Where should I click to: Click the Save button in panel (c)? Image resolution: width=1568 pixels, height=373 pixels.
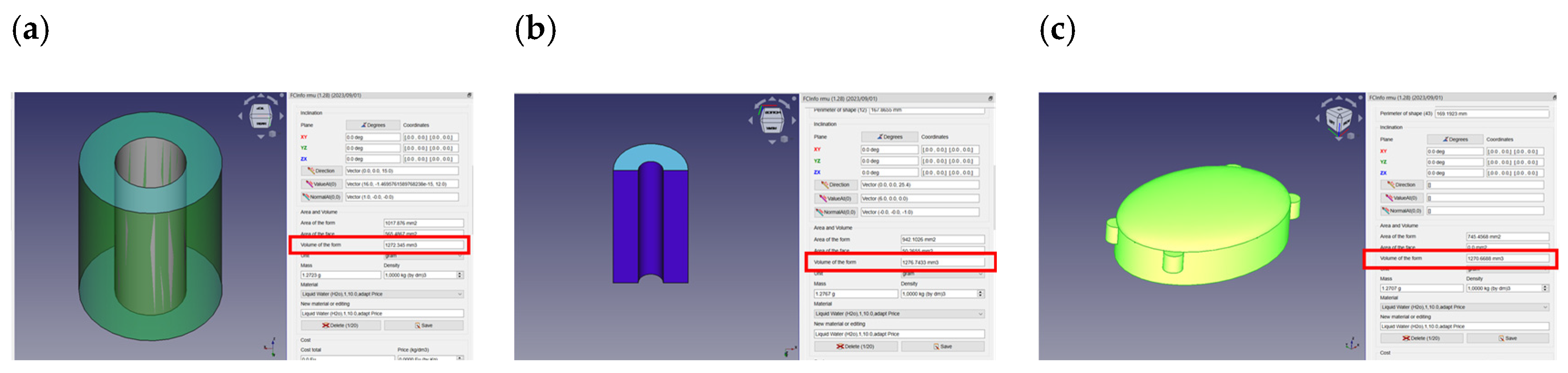[x=1507, y=338]
